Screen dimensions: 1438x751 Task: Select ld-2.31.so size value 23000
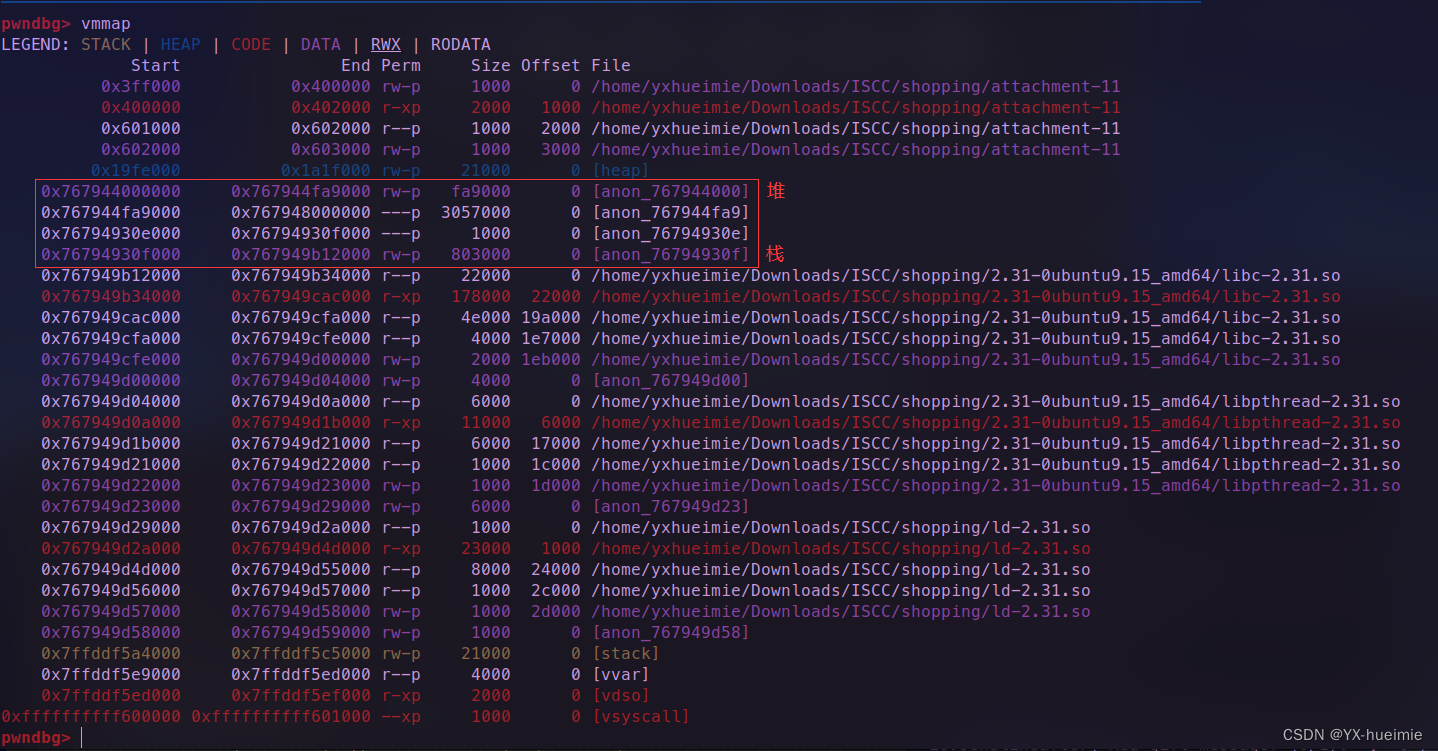(x=486, y=548)
